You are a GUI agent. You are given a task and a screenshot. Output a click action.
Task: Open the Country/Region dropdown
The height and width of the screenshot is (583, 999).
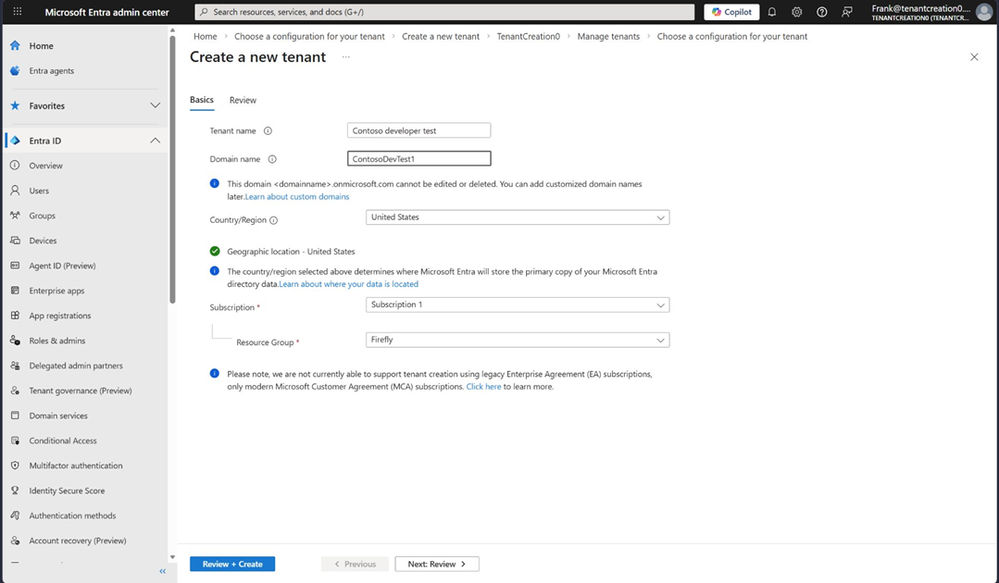click(x=517, y=217)
